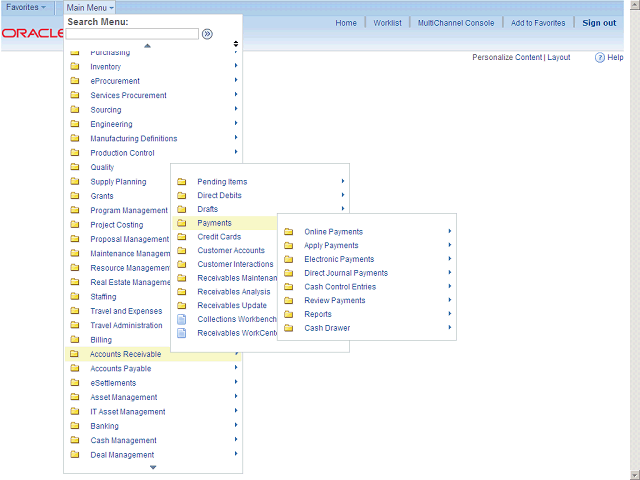Click the Banking folder icon
The image size is (640, 480).
pyautogui.click(x=75, y=426)
